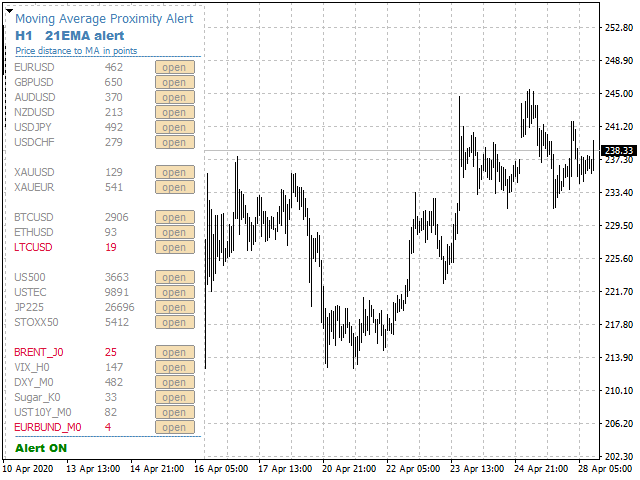Open the XAUEUR chart button
Image resolution: width=640 pixels, height=480 pixels.
(x=175, y=187)
